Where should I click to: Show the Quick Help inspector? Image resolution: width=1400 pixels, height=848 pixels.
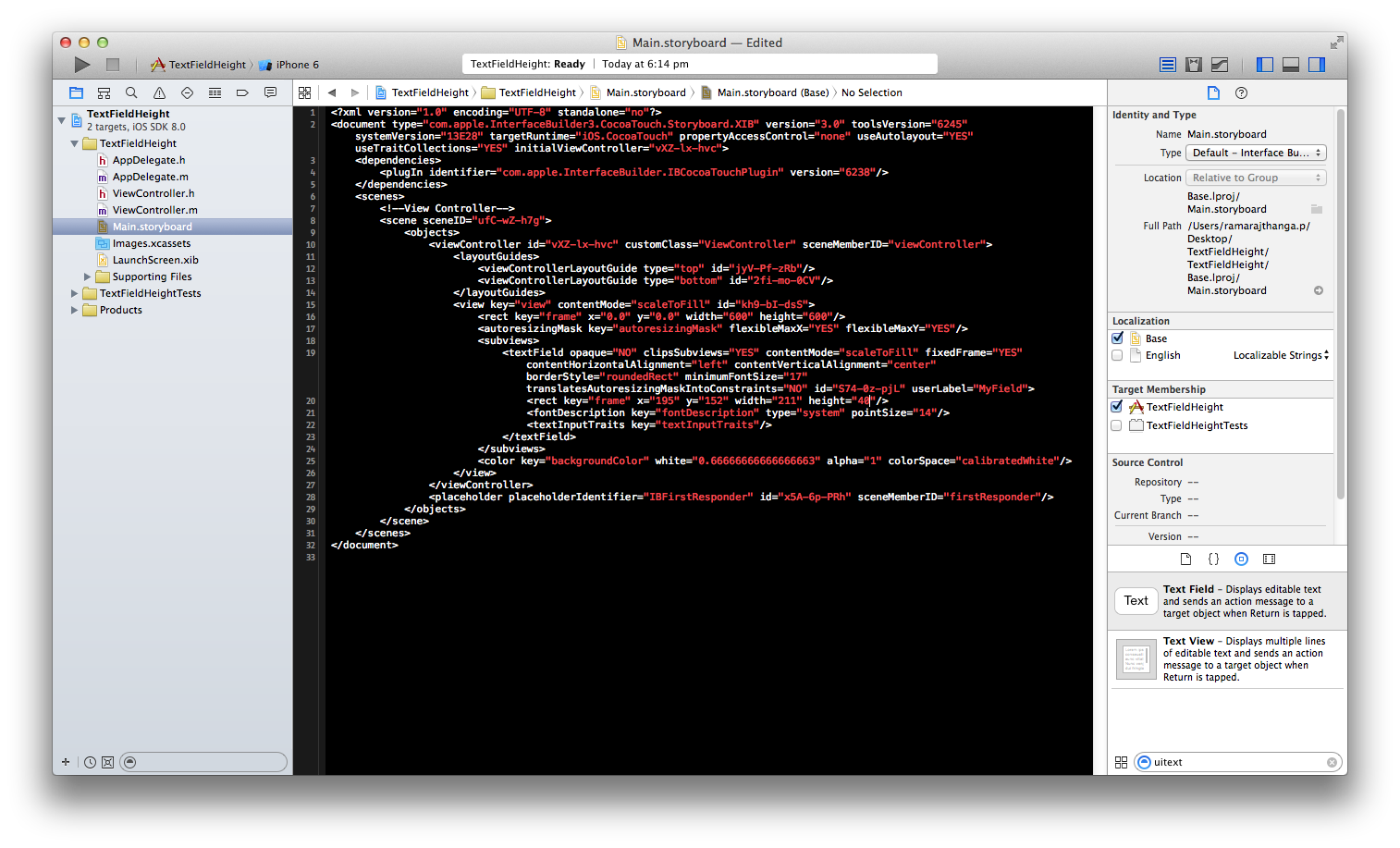point(1242,92)
